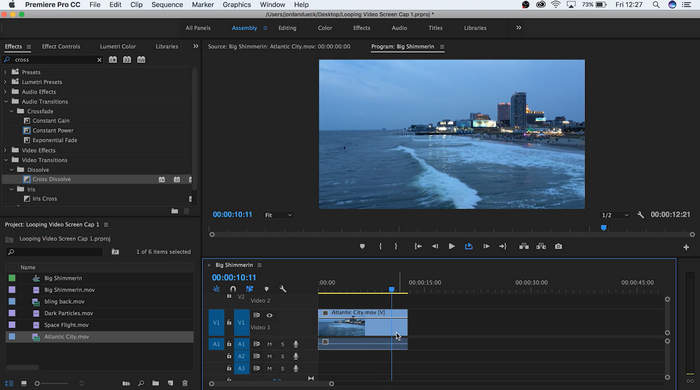Click the Accelerated Effects filter icon
The image size is (700, 390).
point(113,60)
